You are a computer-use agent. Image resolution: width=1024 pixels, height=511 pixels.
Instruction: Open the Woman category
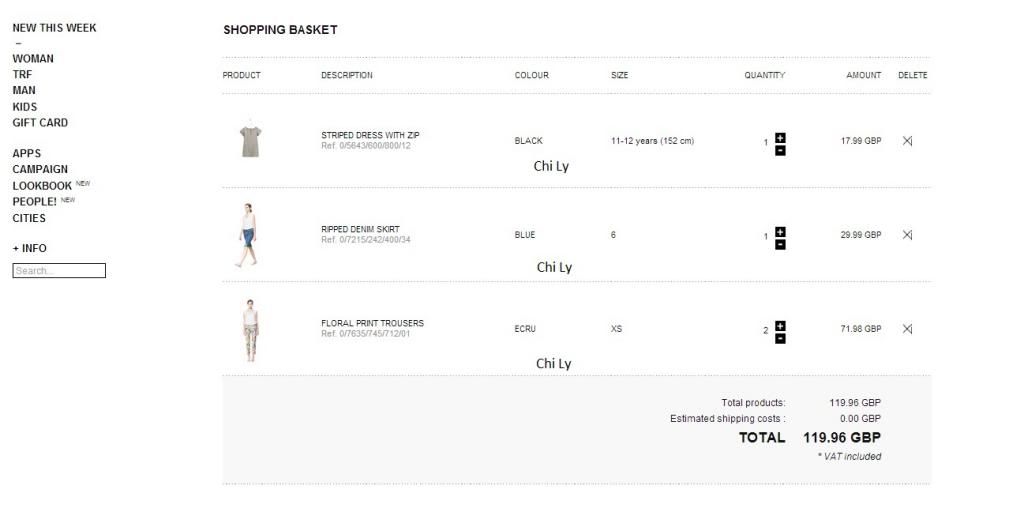pyautogui.click(x=33, y=59)
